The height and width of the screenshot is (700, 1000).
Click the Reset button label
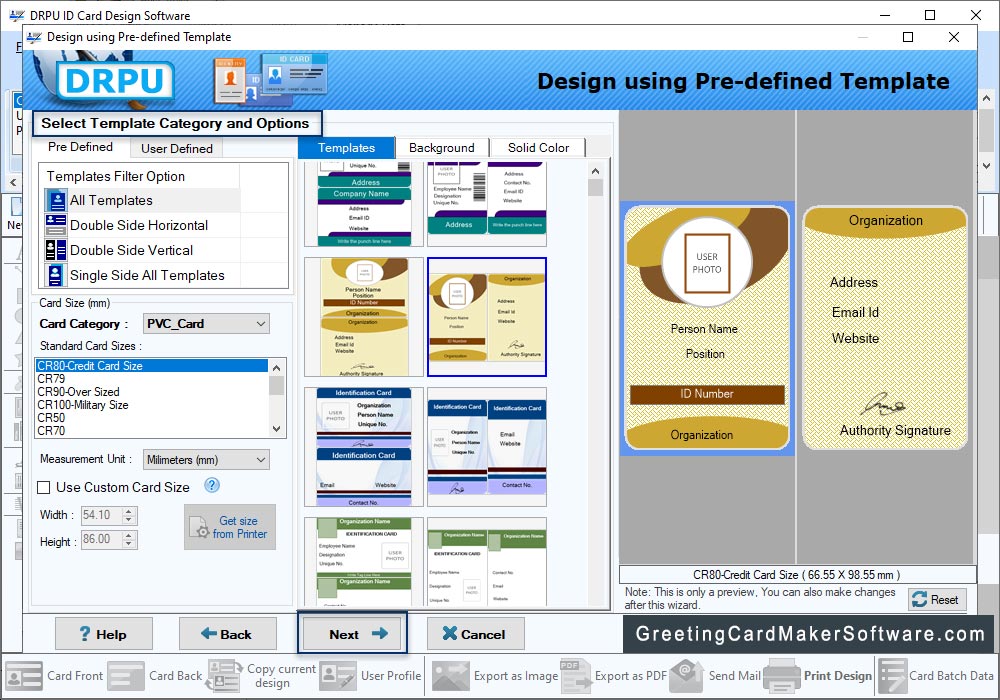944,600
